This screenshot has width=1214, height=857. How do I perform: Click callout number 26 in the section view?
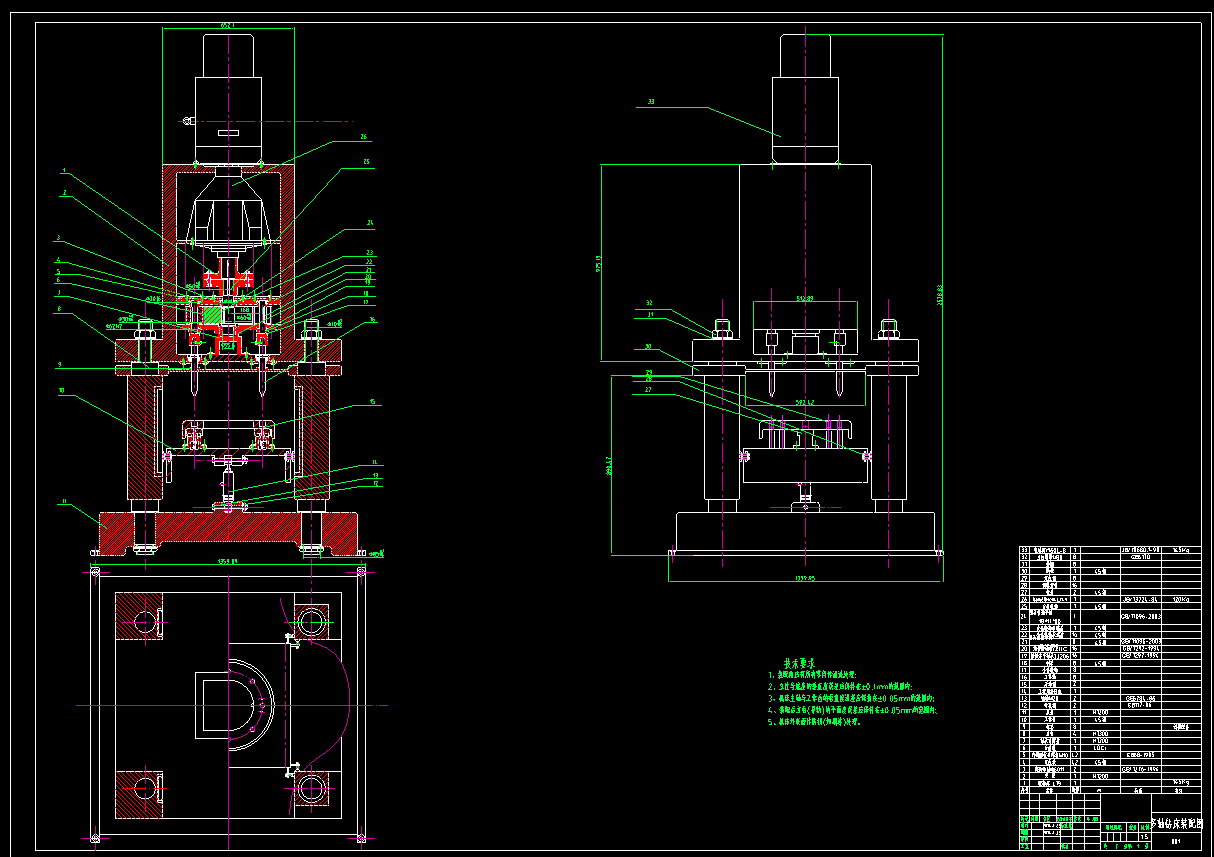[x=364, y=137]
